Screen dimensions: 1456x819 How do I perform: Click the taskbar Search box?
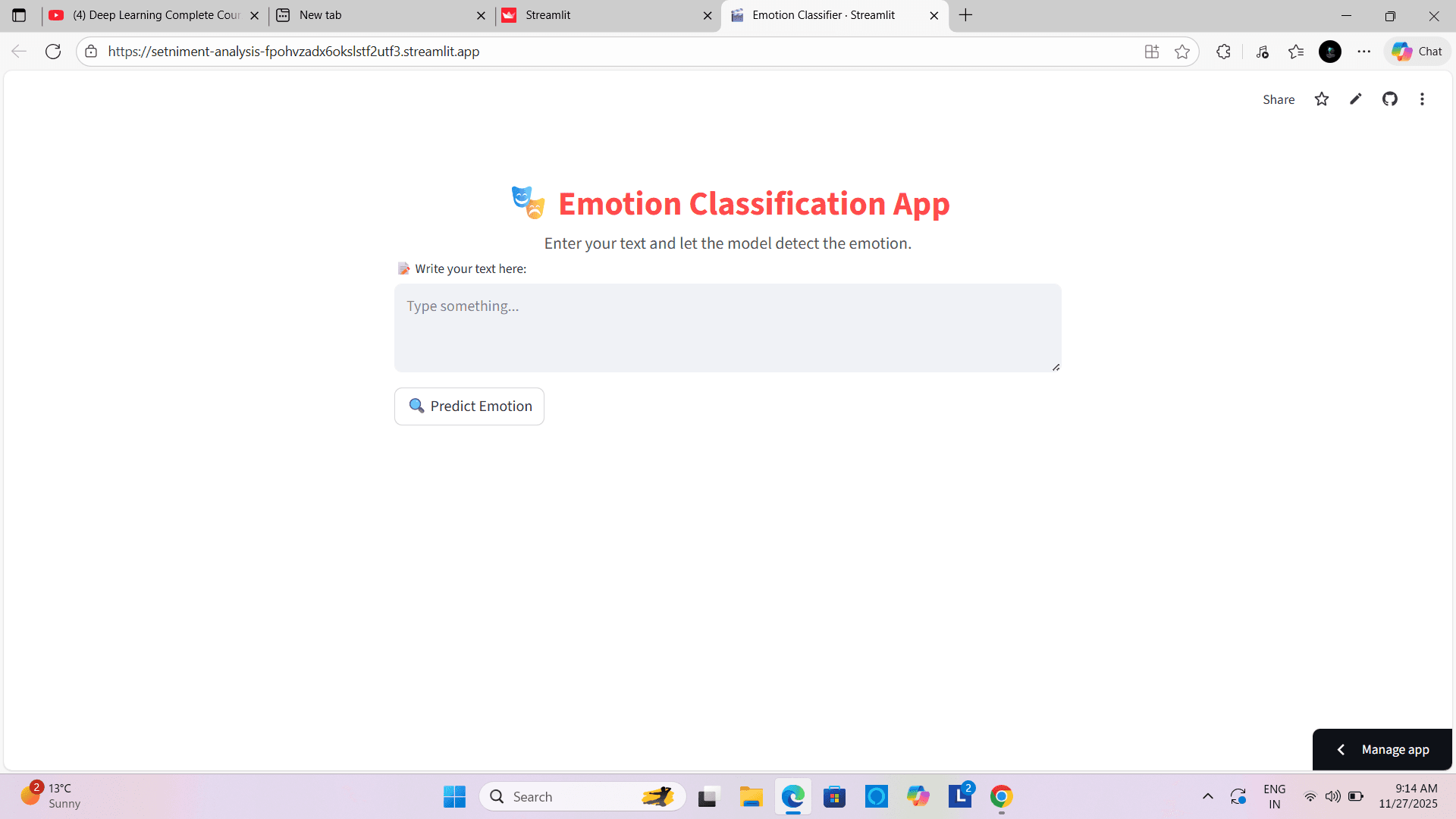pyautogui.click(x=582, y=796)
